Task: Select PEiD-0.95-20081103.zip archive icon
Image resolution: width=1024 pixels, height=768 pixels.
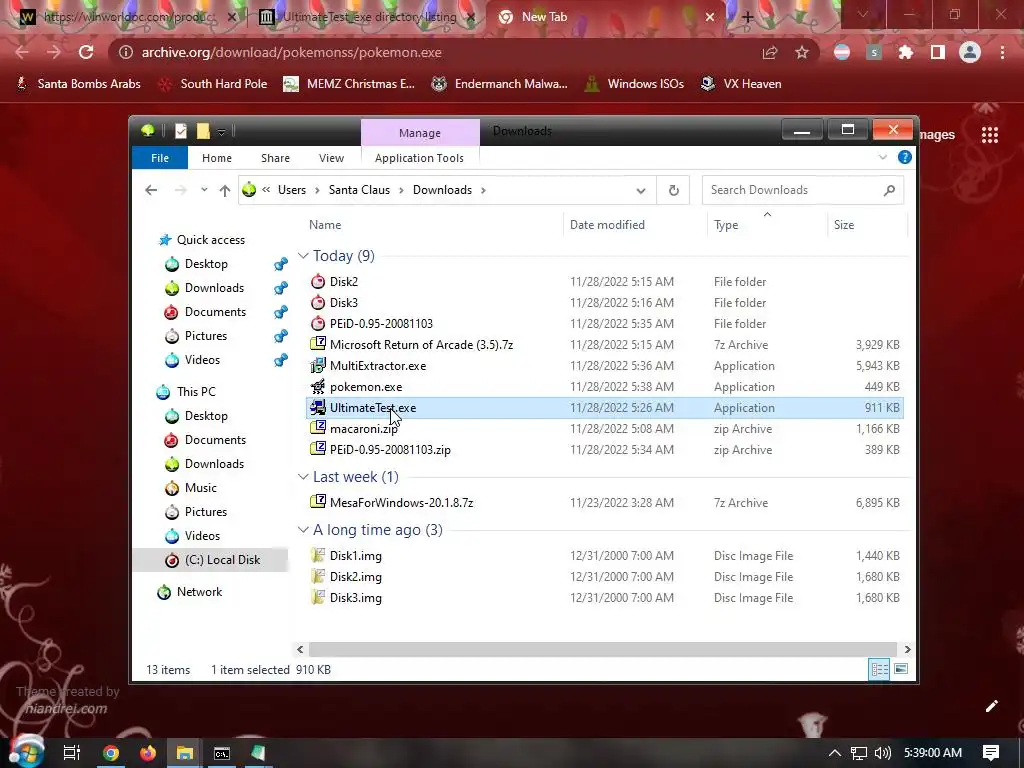Action: click(318, 449)
